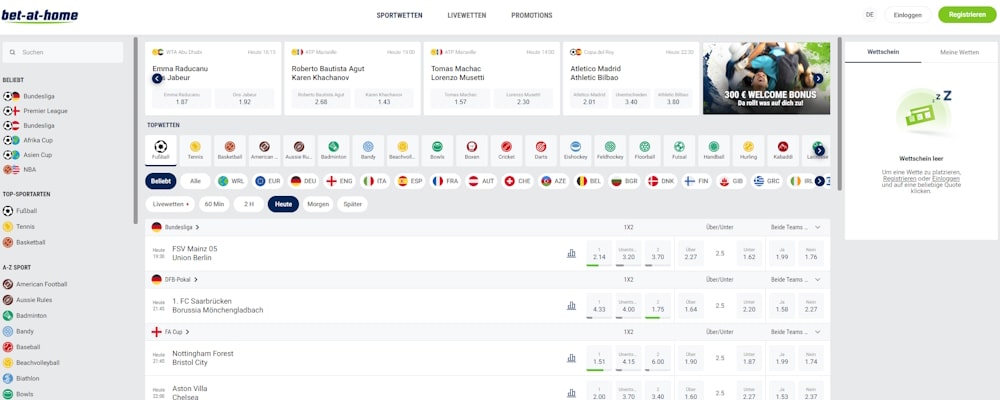Select the Fußball sport tile
Image resolution: width=1000 pixels, height=400 pixels.
(x=161, y=151)
